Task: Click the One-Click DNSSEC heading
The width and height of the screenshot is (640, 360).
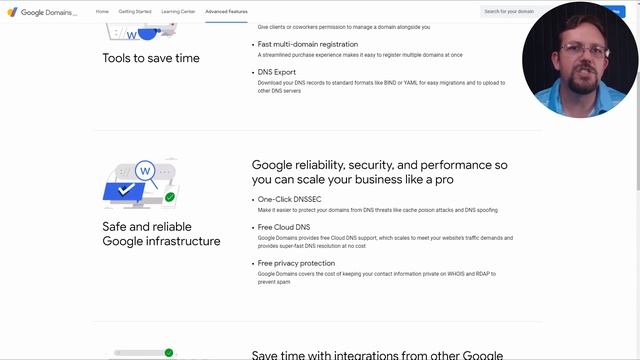Action: [x=289, y=199]
